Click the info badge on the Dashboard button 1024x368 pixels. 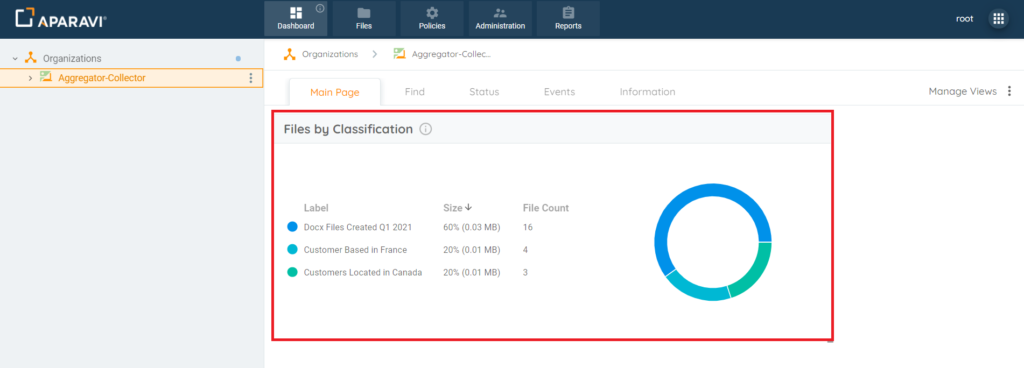coord(319,8)
